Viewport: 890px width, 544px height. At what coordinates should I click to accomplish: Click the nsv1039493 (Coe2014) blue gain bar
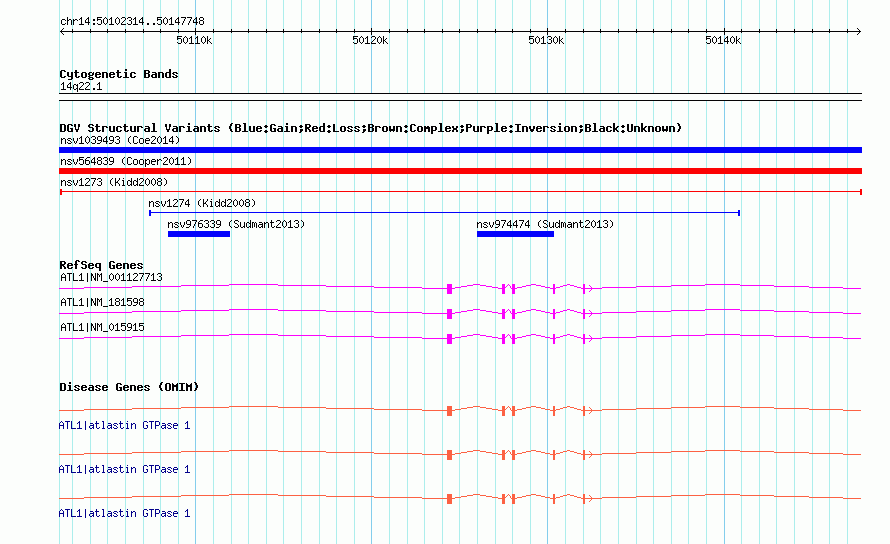coord(460,150)
